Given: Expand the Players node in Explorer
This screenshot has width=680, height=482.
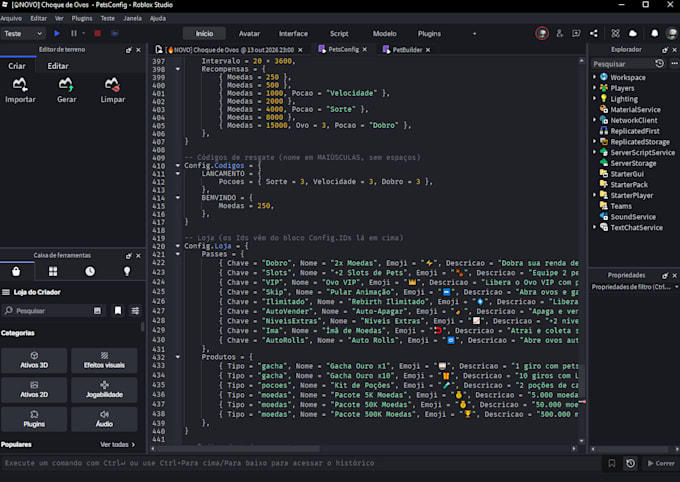Looking at the screenshot, I should (595, 88).
